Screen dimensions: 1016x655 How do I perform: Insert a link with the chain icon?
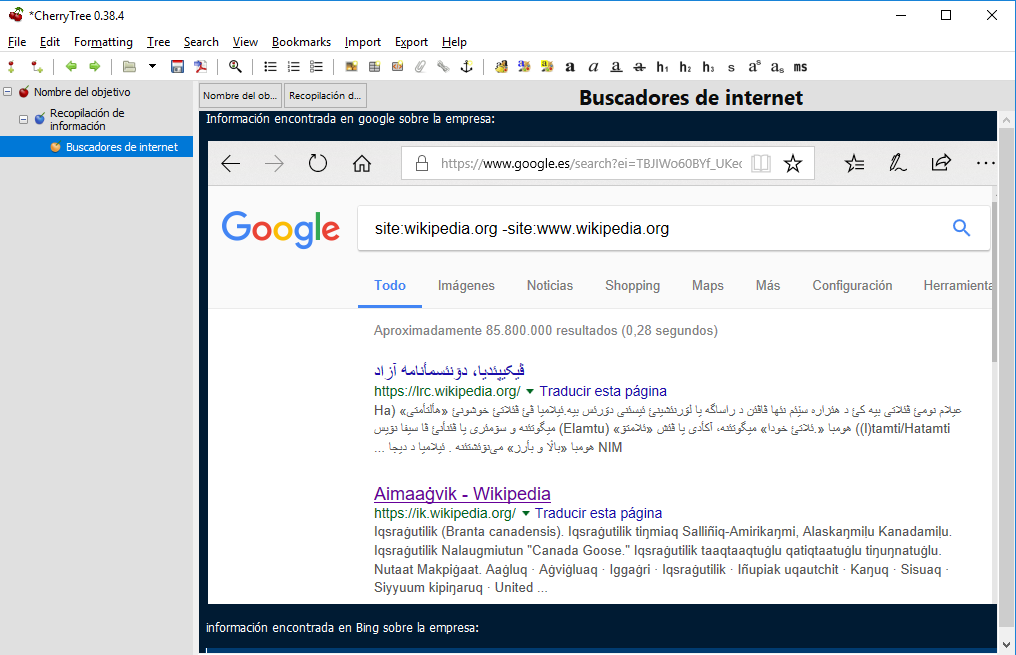[443, 67]
